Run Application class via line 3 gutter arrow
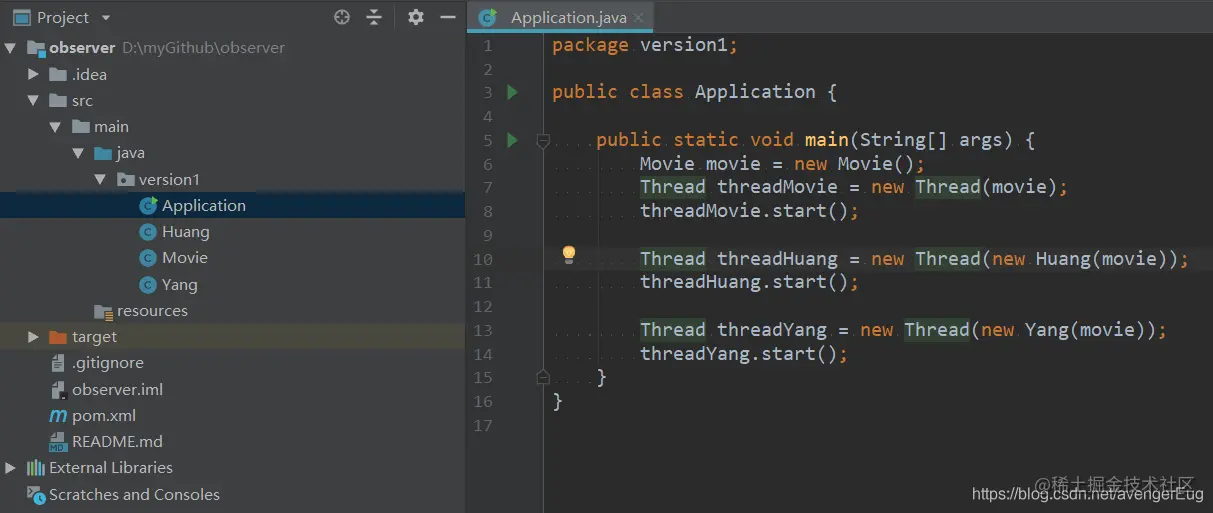This screenshot has width=1213, height=513. coord(513,92)
